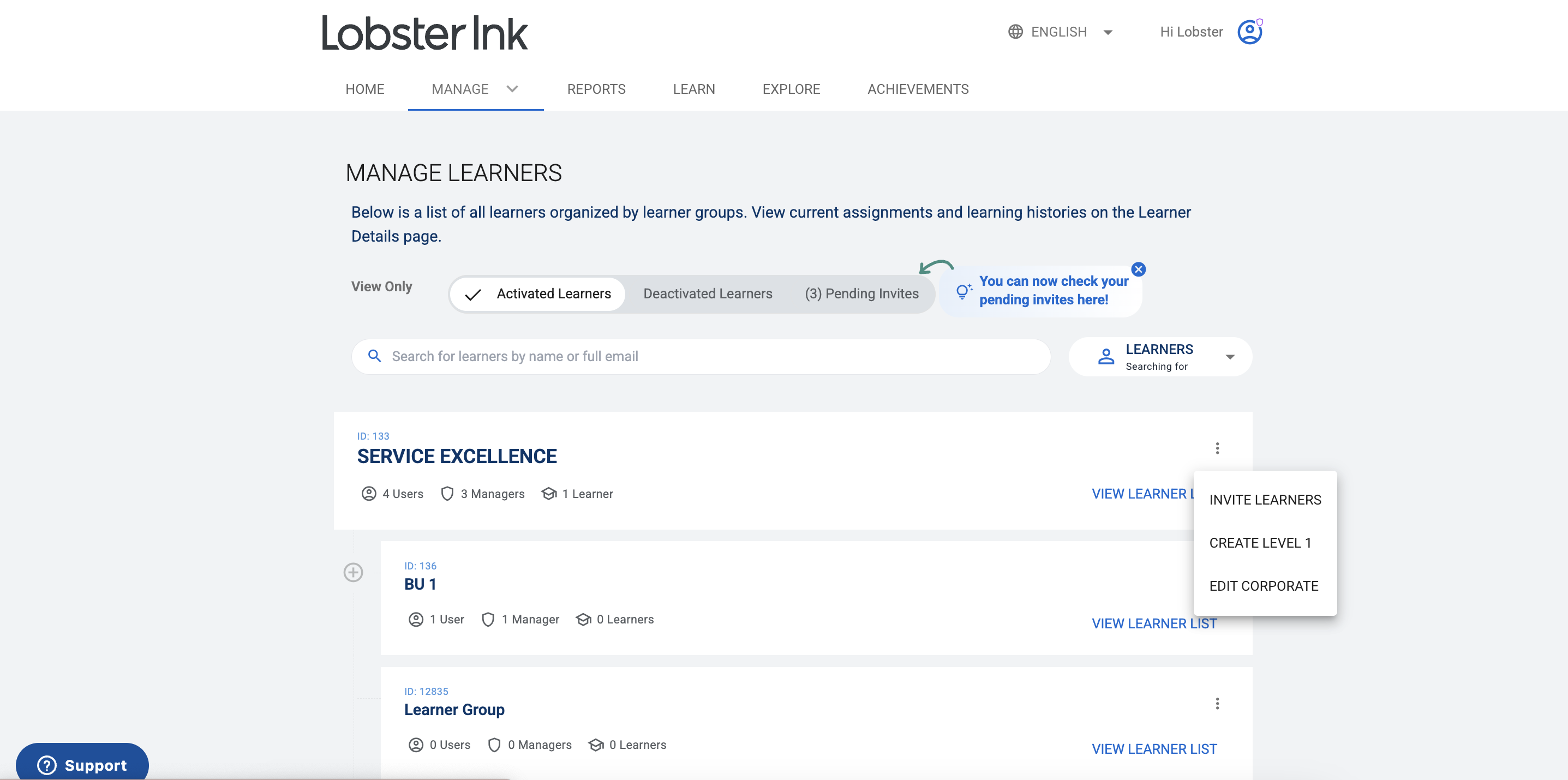Expand the Manage navigation dropdown
1568x780 pixels.
(x=512, y=89)
